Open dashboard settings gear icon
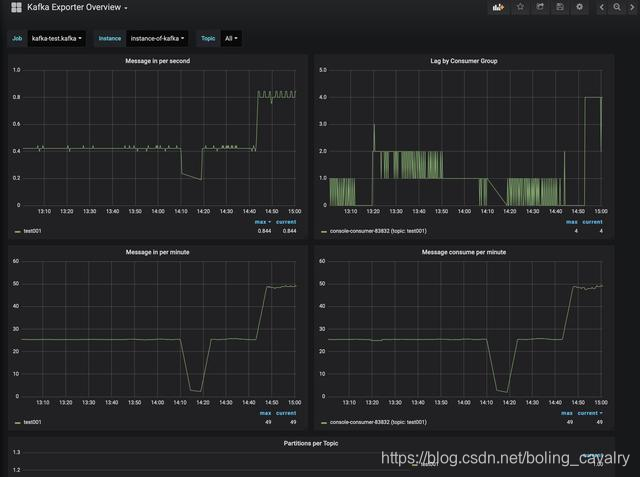640x477 pixels. (580, 7)
